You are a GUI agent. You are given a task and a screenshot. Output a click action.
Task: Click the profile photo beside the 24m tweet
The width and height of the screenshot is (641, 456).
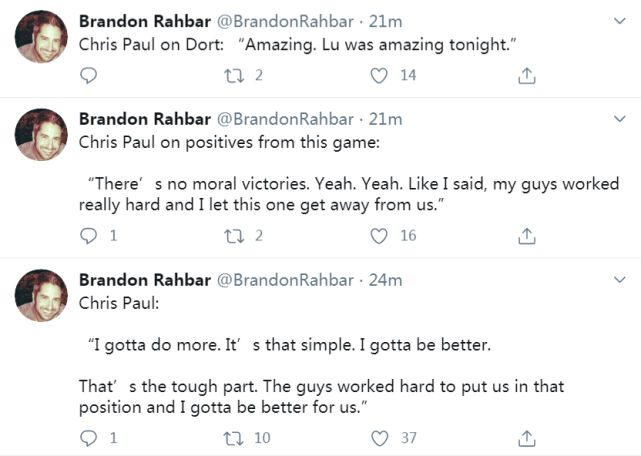pos(41,295)
